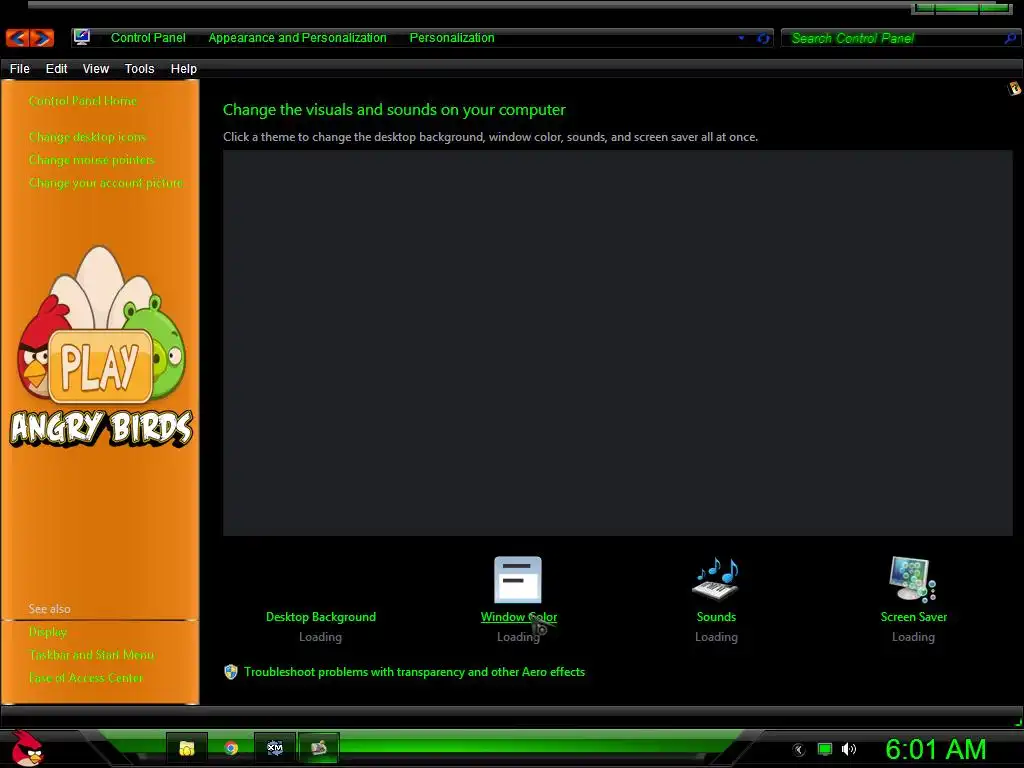Click the search magnifier icon
Viewport: 1024px width, 768px height.
(x=1010, y=39)
